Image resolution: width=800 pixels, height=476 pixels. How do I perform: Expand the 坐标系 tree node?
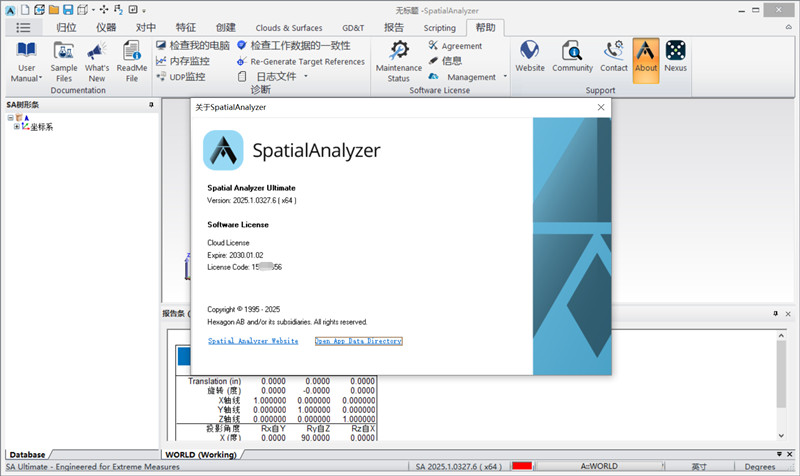tap(17, 127)
